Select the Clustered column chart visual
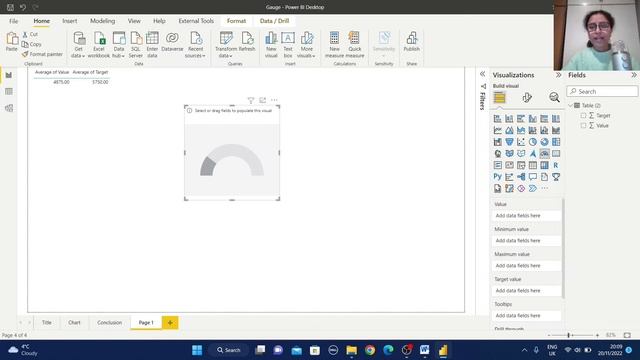The width and height of the screenshot is (640, 360). (533, 119)
